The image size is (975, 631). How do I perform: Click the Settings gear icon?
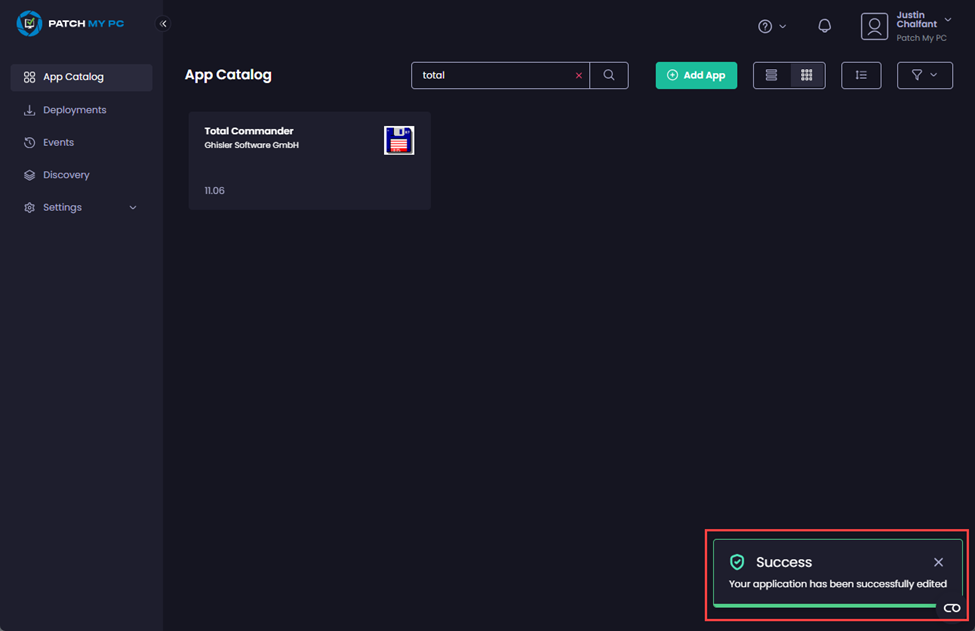click(x=28, y=207)
